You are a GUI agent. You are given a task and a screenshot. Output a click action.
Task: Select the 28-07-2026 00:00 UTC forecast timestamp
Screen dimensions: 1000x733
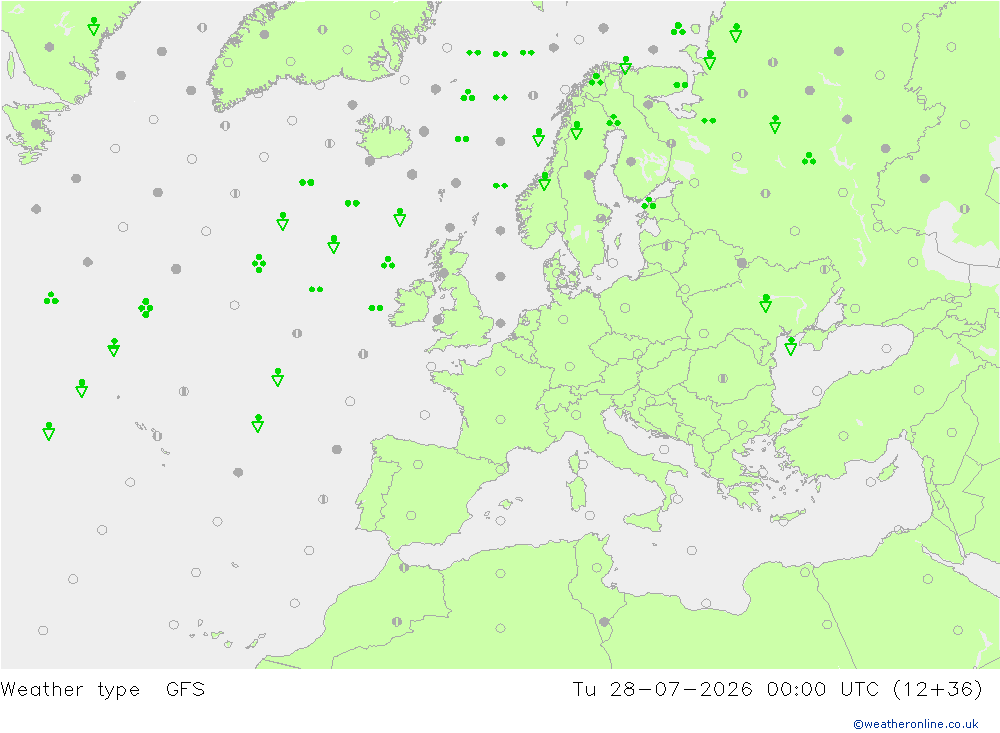pos(744,690)
